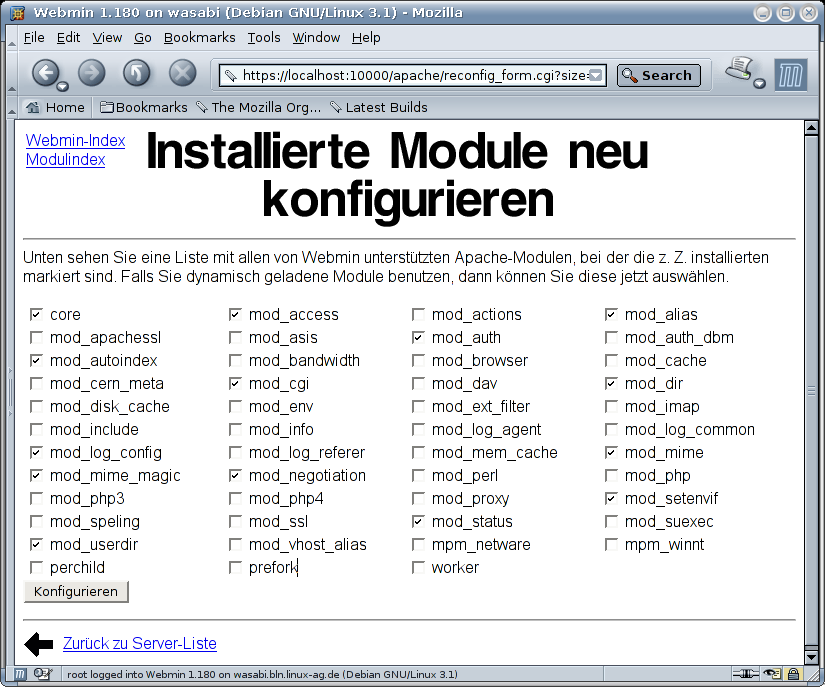Click inside the URL address field
The image size is (825, 687).
[x=414, y=76]
